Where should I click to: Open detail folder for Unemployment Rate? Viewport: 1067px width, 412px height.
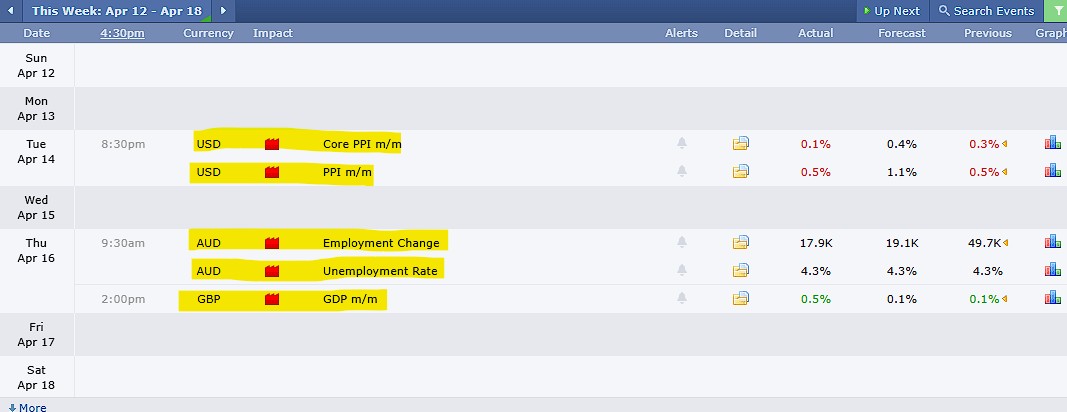740,270
